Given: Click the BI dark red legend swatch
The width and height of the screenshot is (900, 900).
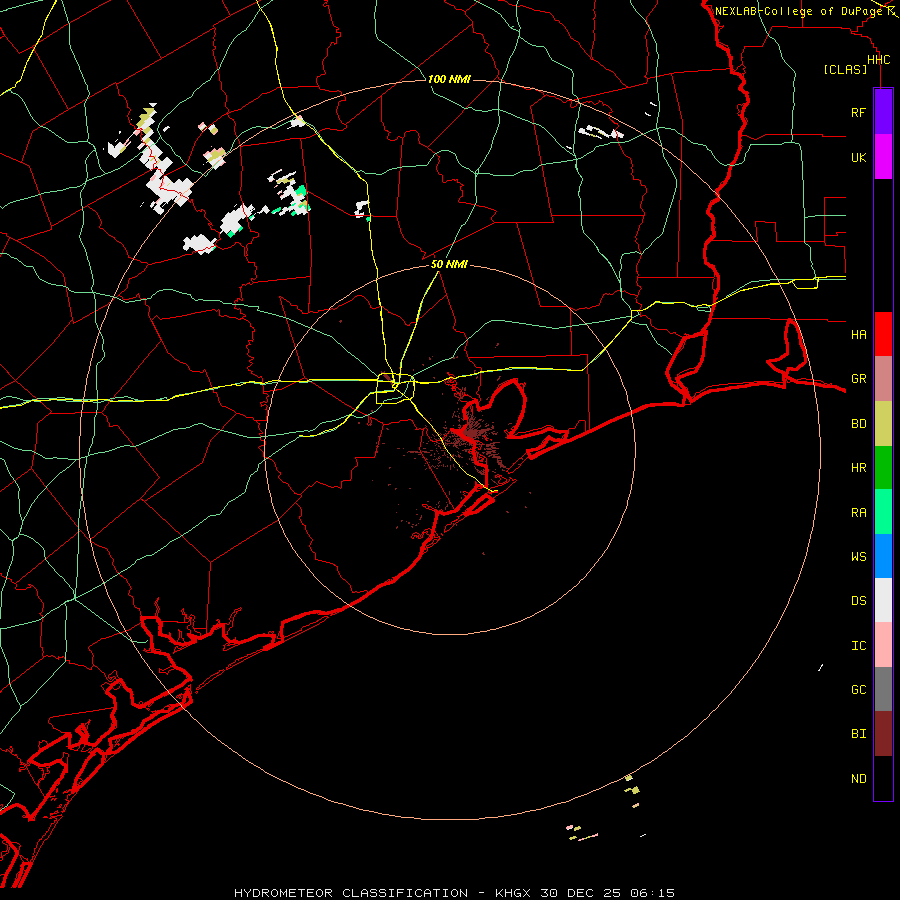Looking at the screenshot, I should [883, 734].
